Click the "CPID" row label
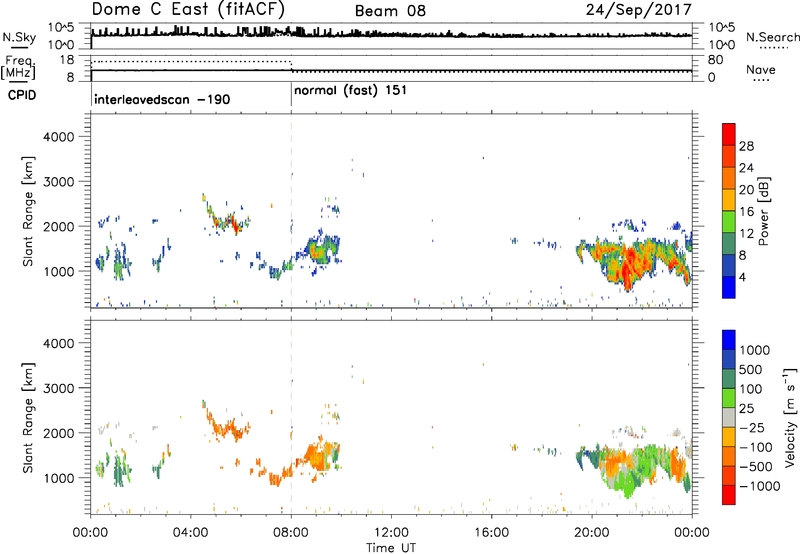The width and height of the screenshot is (800, 554). click(22, 95)
